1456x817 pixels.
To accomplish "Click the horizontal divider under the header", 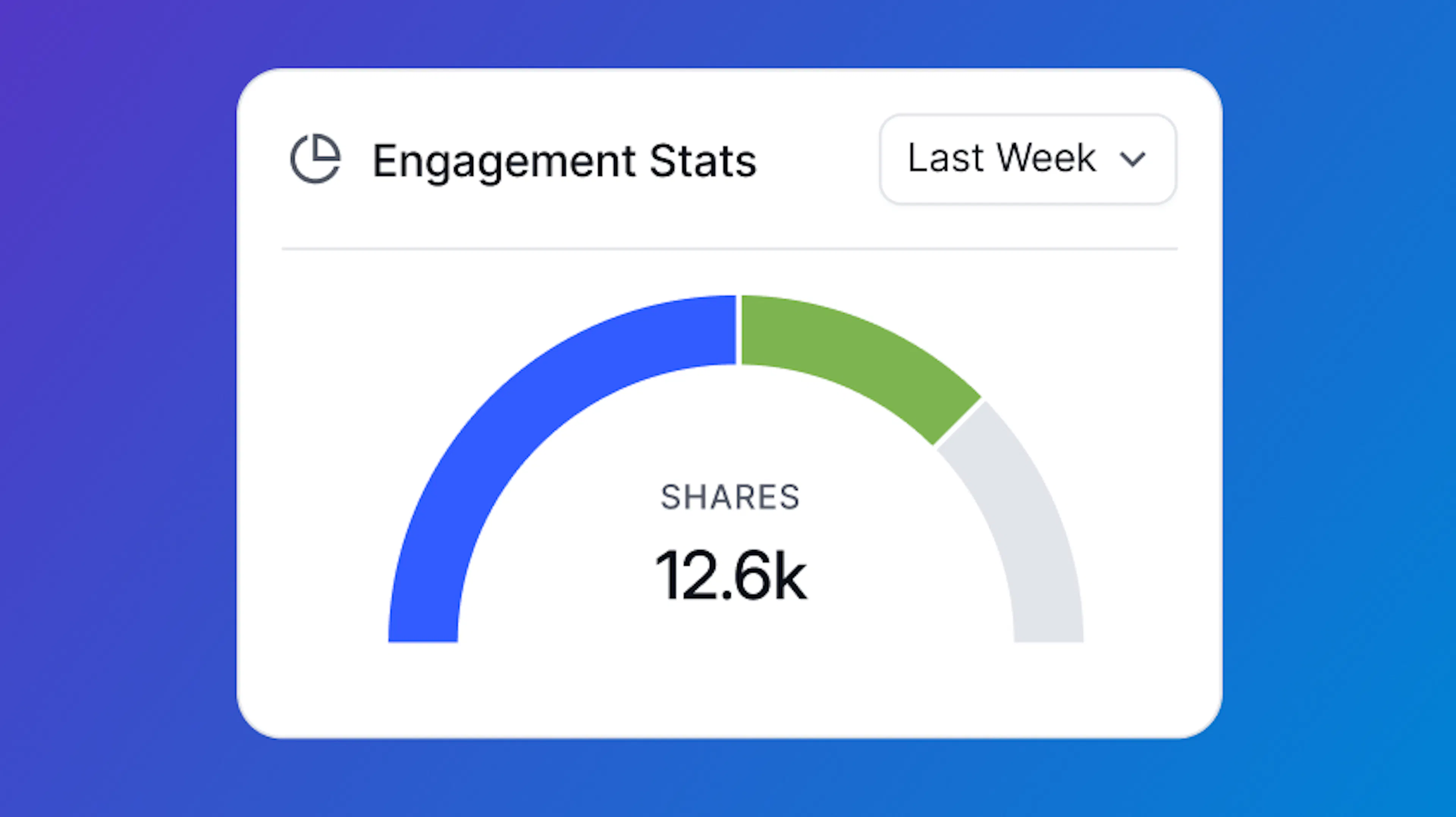I will pos(729,249).
